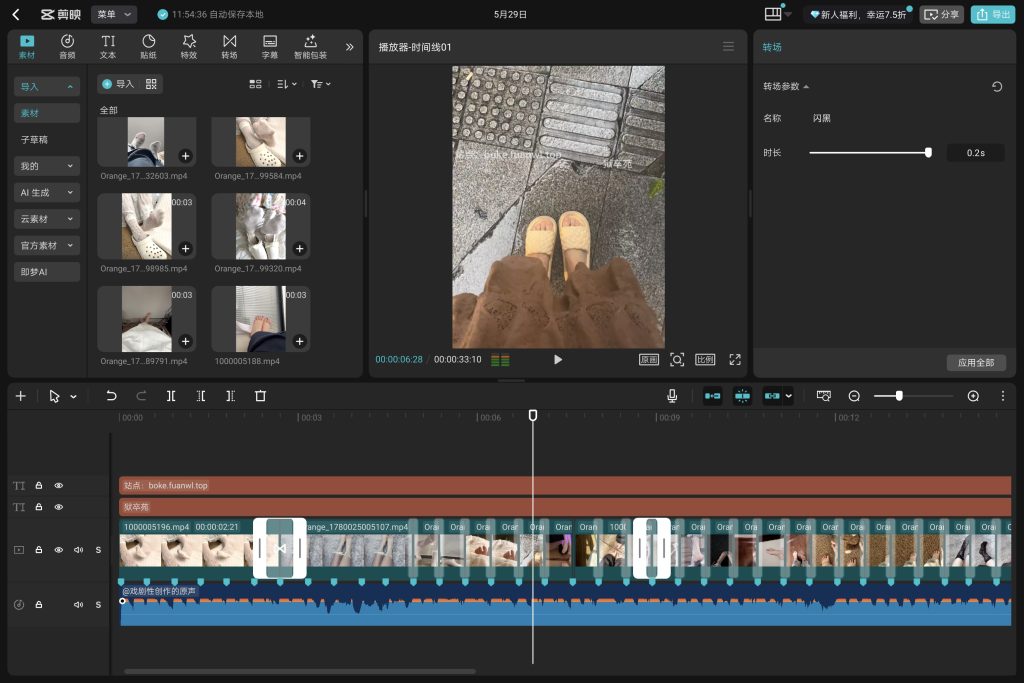Start voice recording with the microphone icon
Screen dimensions: 1024x683
(672, 396)
